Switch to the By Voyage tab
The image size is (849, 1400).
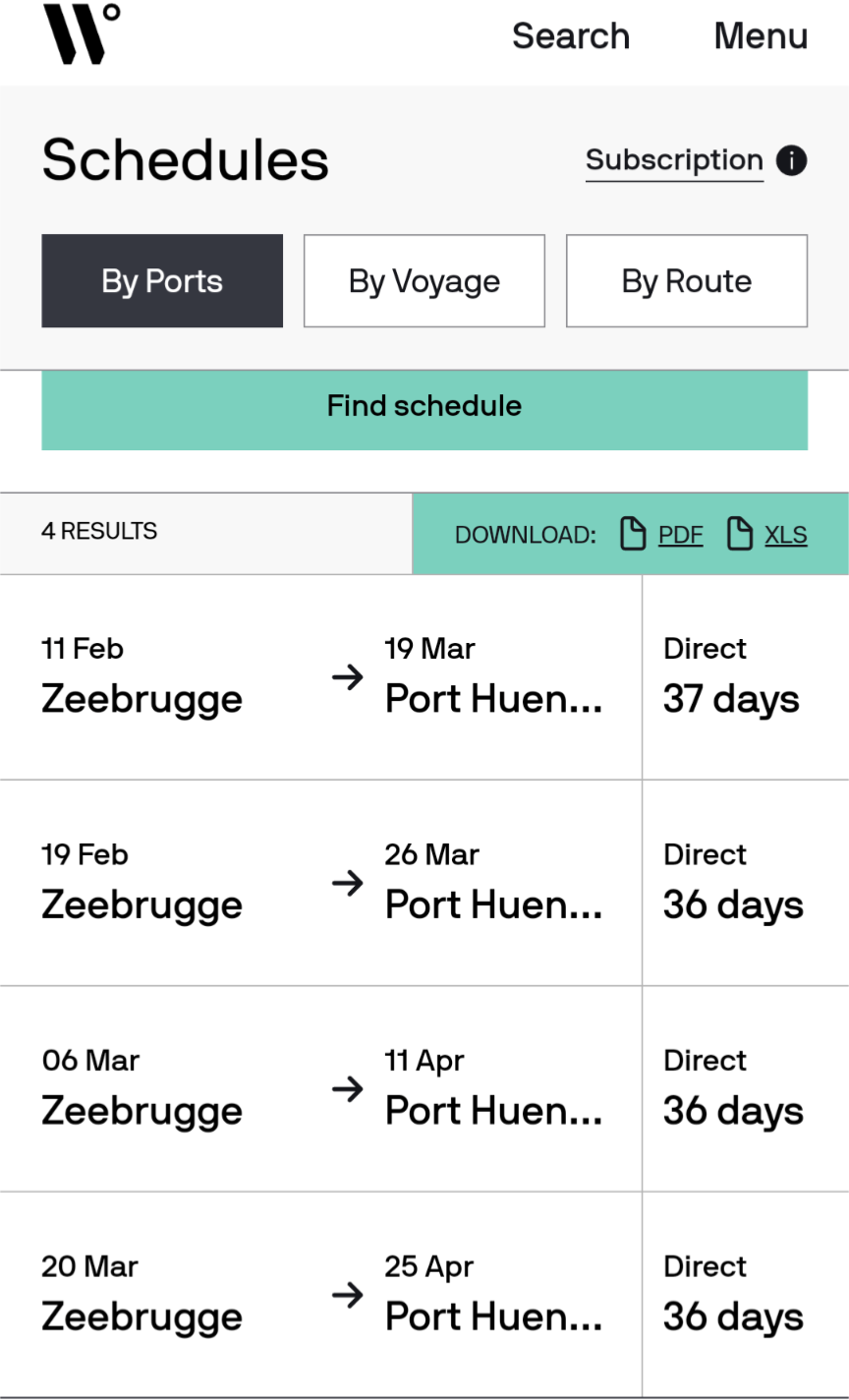pyautogui.click(x=424, y=281)
